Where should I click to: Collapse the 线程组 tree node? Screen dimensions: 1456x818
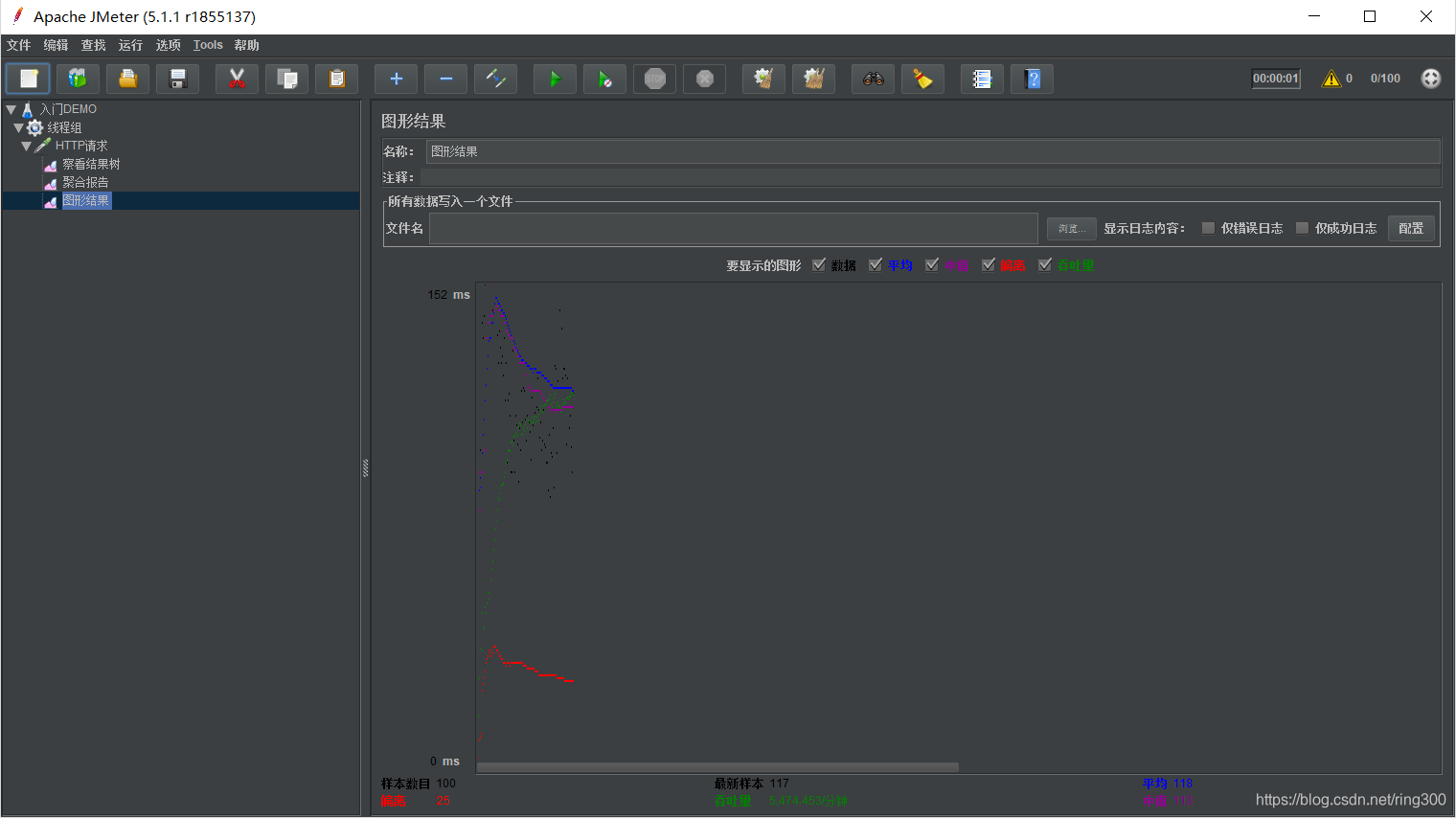[18, 127]
